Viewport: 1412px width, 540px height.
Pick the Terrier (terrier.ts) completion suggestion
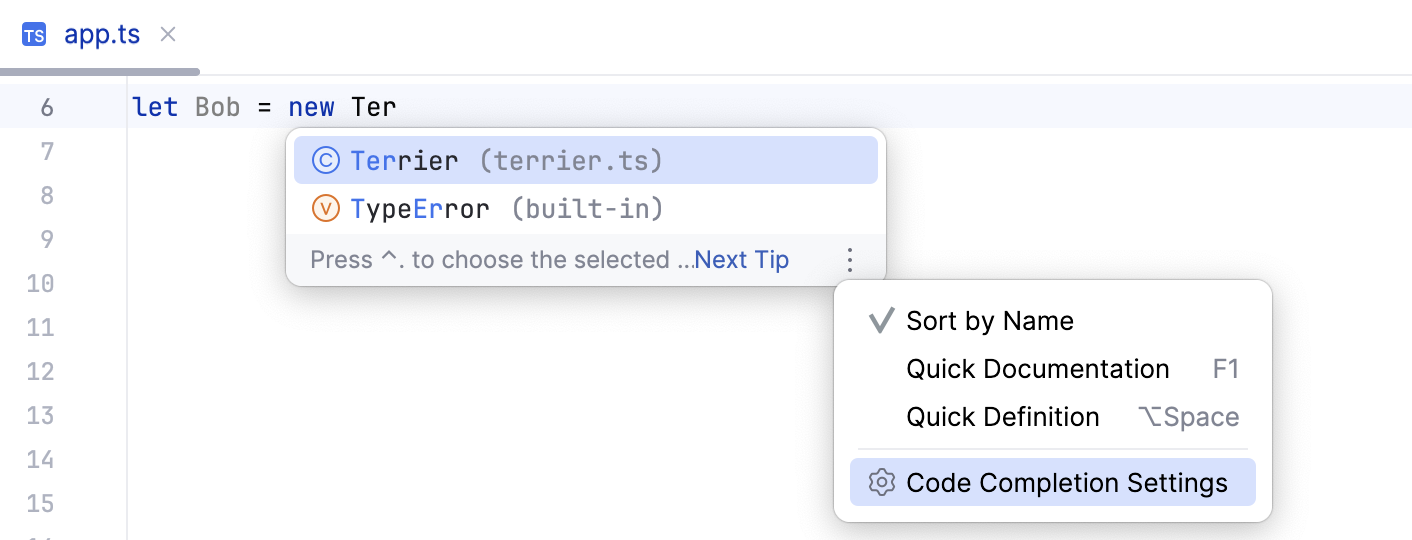click(x=506, y=161)
